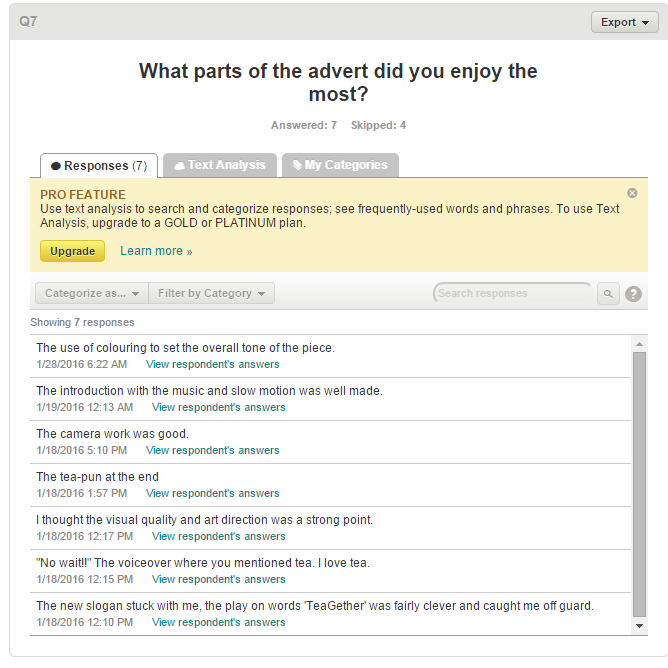The image size is (668, 668).
Task: Select the response 'The camera work was good.'
Action: [112, 434]
